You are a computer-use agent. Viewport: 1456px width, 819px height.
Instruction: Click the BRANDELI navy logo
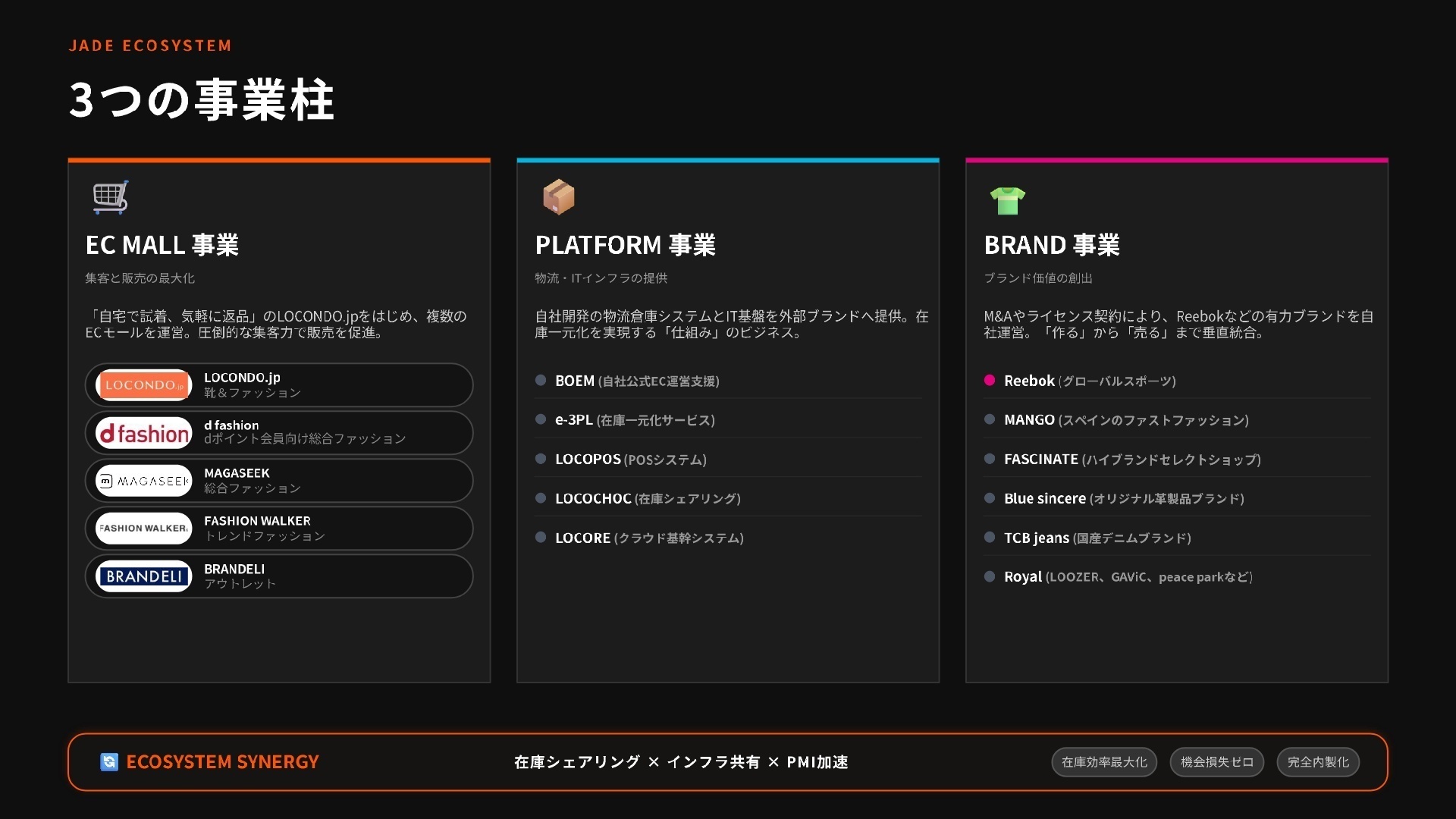click(x=144, y=576)
